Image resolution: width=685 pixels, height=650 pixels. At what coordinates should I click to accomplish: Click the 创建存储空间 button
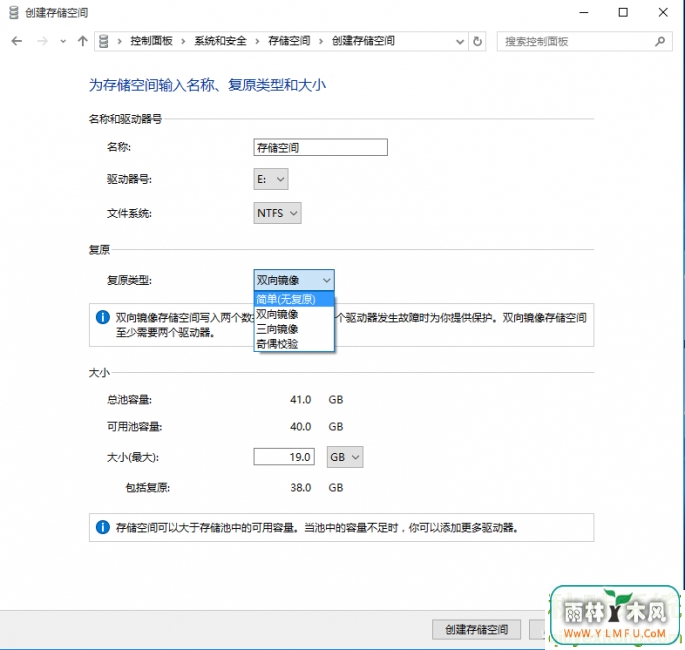(x=477, y=629)
